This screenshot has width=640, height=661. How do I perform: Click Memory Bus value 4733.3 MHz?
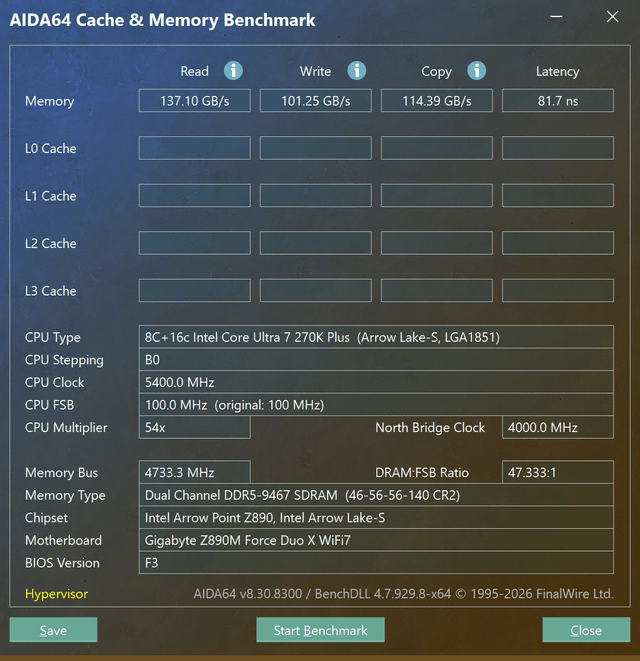click(195, 472)
